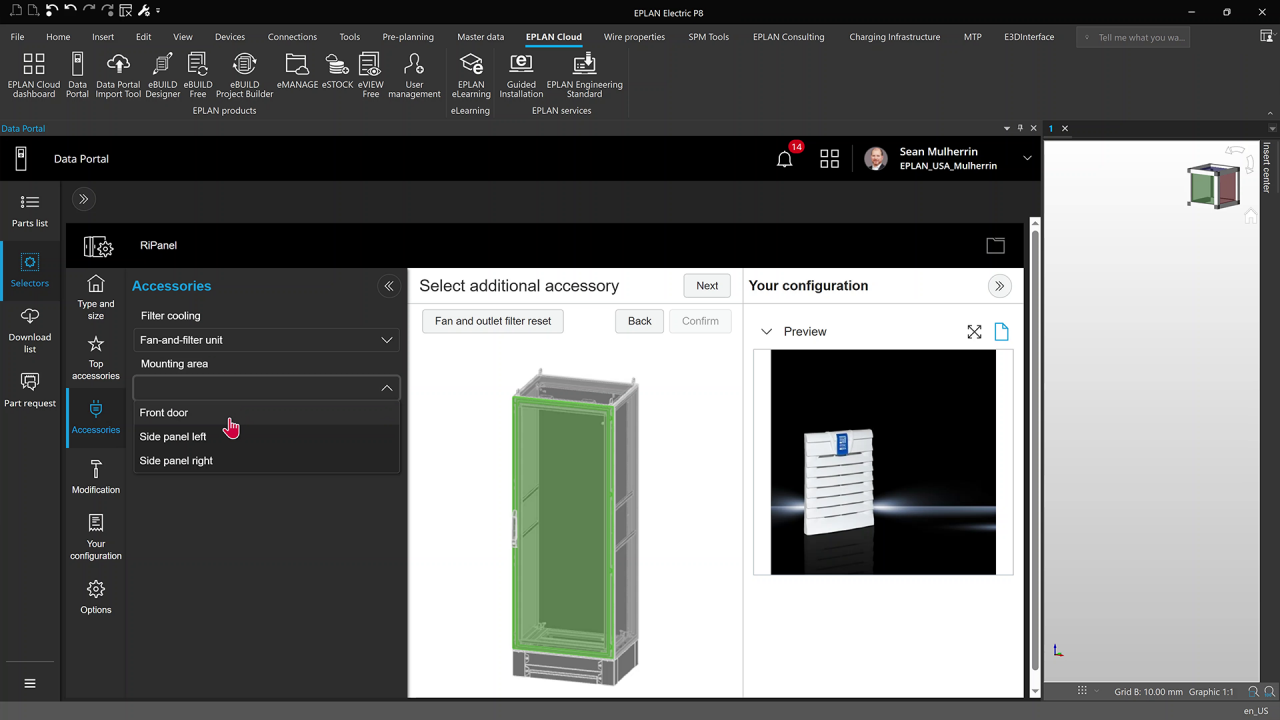Screen dimensions: 1280x720
Task: Open the Data Portal Import Tool
Action: pyautogui.click(x=118, y=76)
